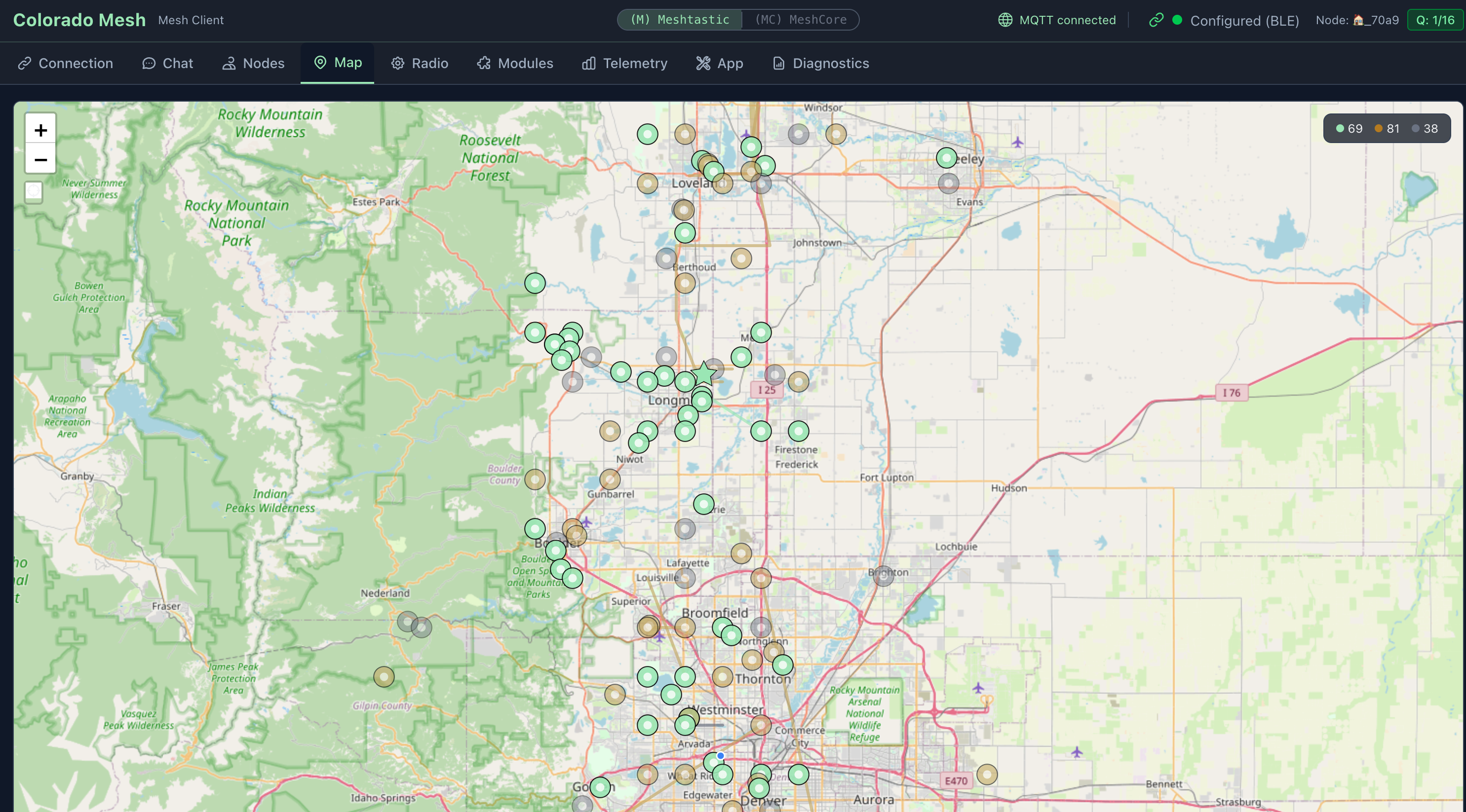Open the Chat tab

pyautogui.click(x=168, y=63)
